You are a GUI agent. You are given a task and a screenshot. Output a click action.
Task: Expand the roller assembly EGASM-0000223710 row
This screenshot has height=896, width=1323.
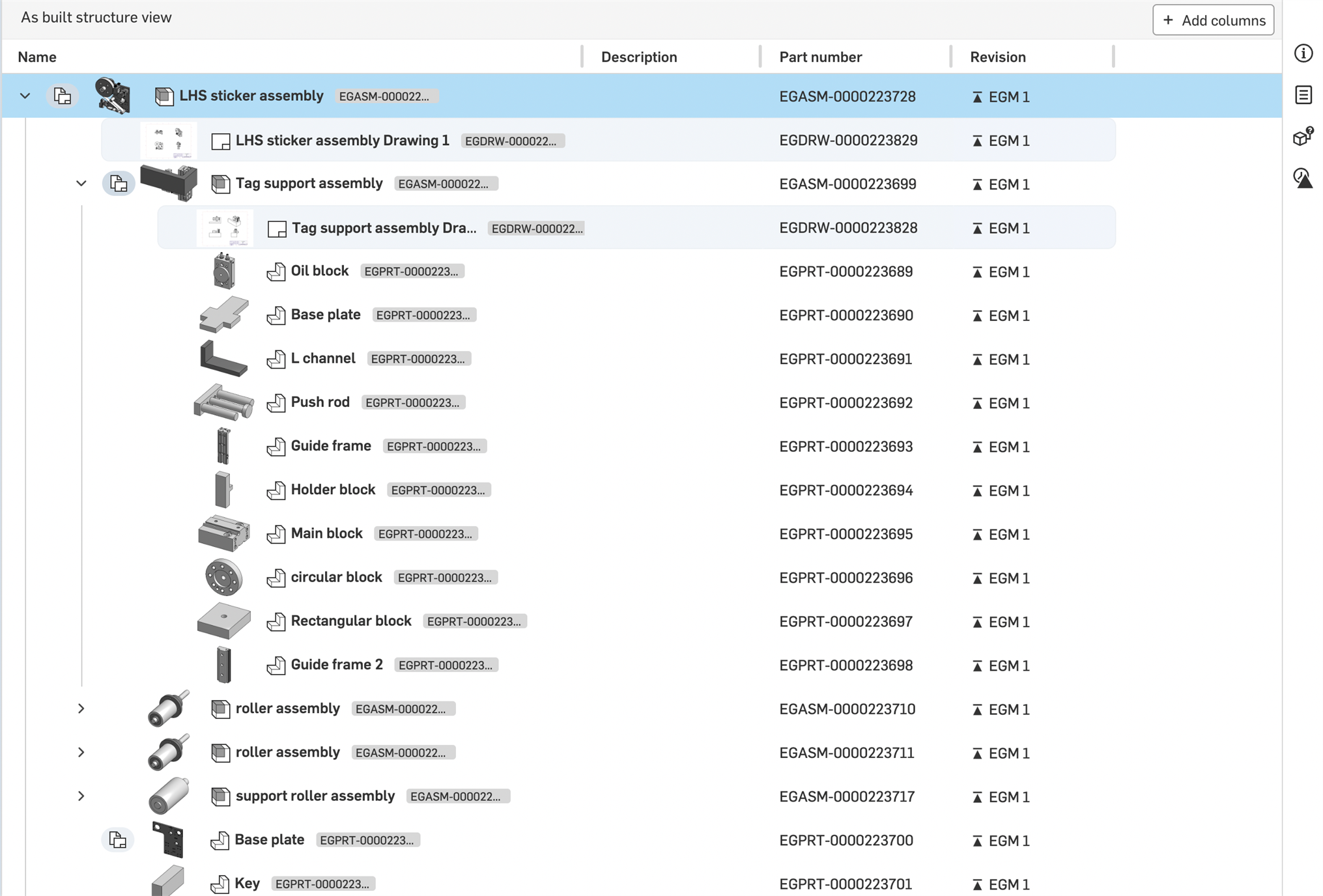tap(80, 708)
